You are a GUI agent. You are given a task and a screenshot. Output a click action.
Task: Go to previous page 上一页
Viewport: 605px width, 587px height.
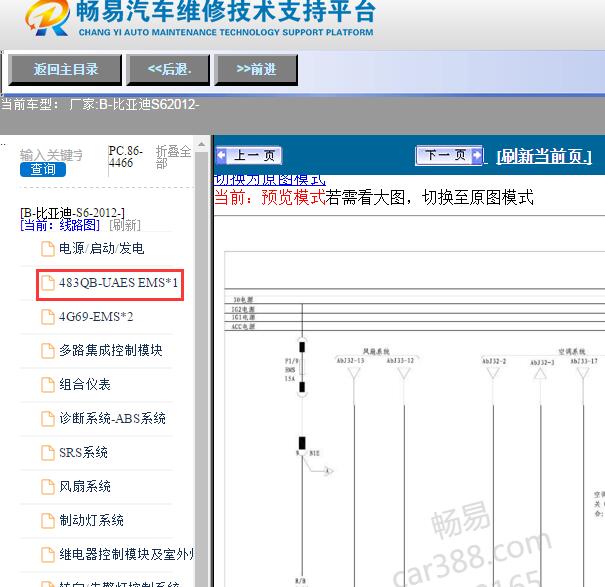pyautogui.click(x=249, y=156)
